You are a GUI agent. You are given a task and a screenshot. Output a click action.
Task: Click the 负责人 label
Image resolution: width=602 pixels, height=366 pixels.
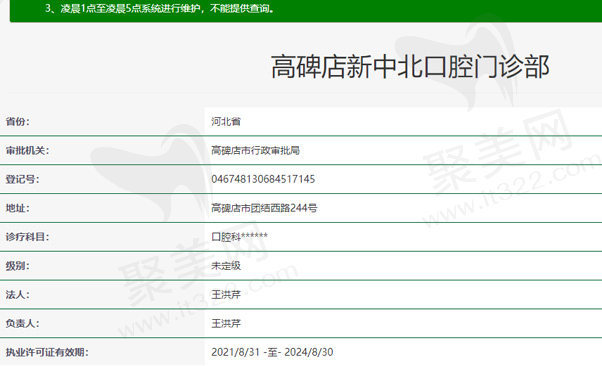(22, 323)
